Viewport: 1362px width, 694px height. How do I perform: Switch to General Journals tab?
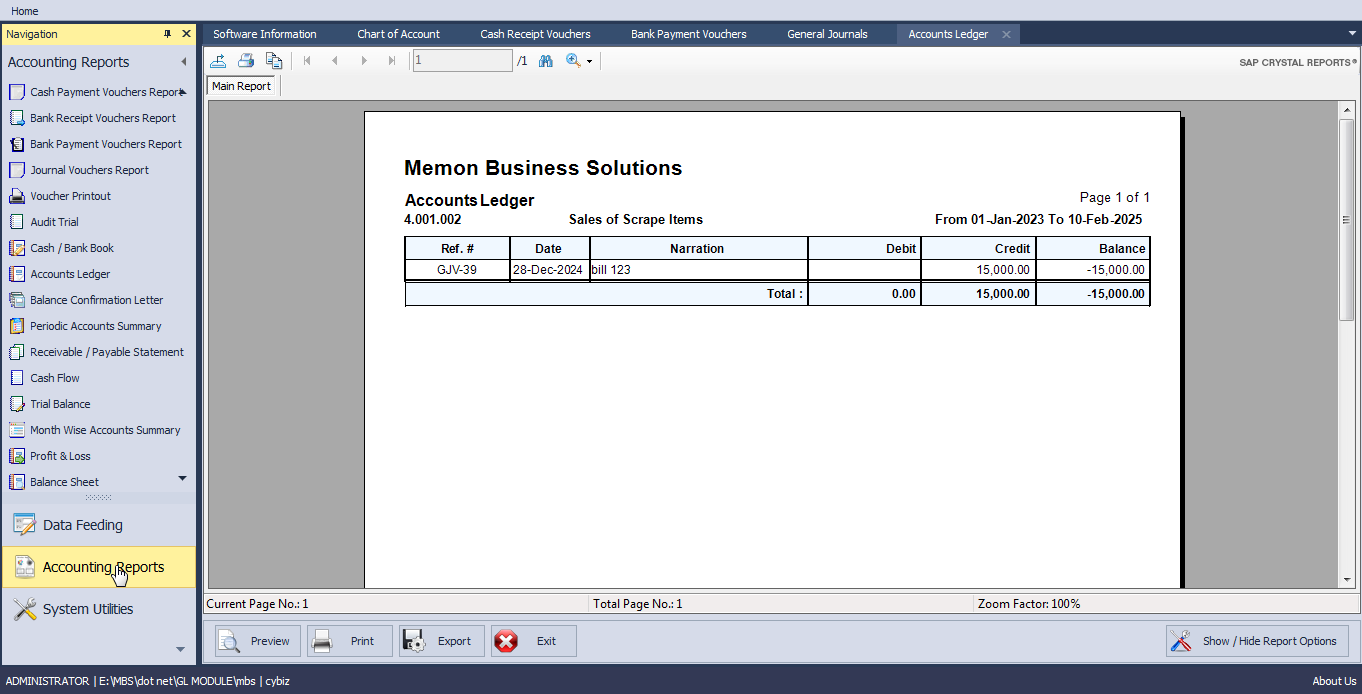(827, 34)
